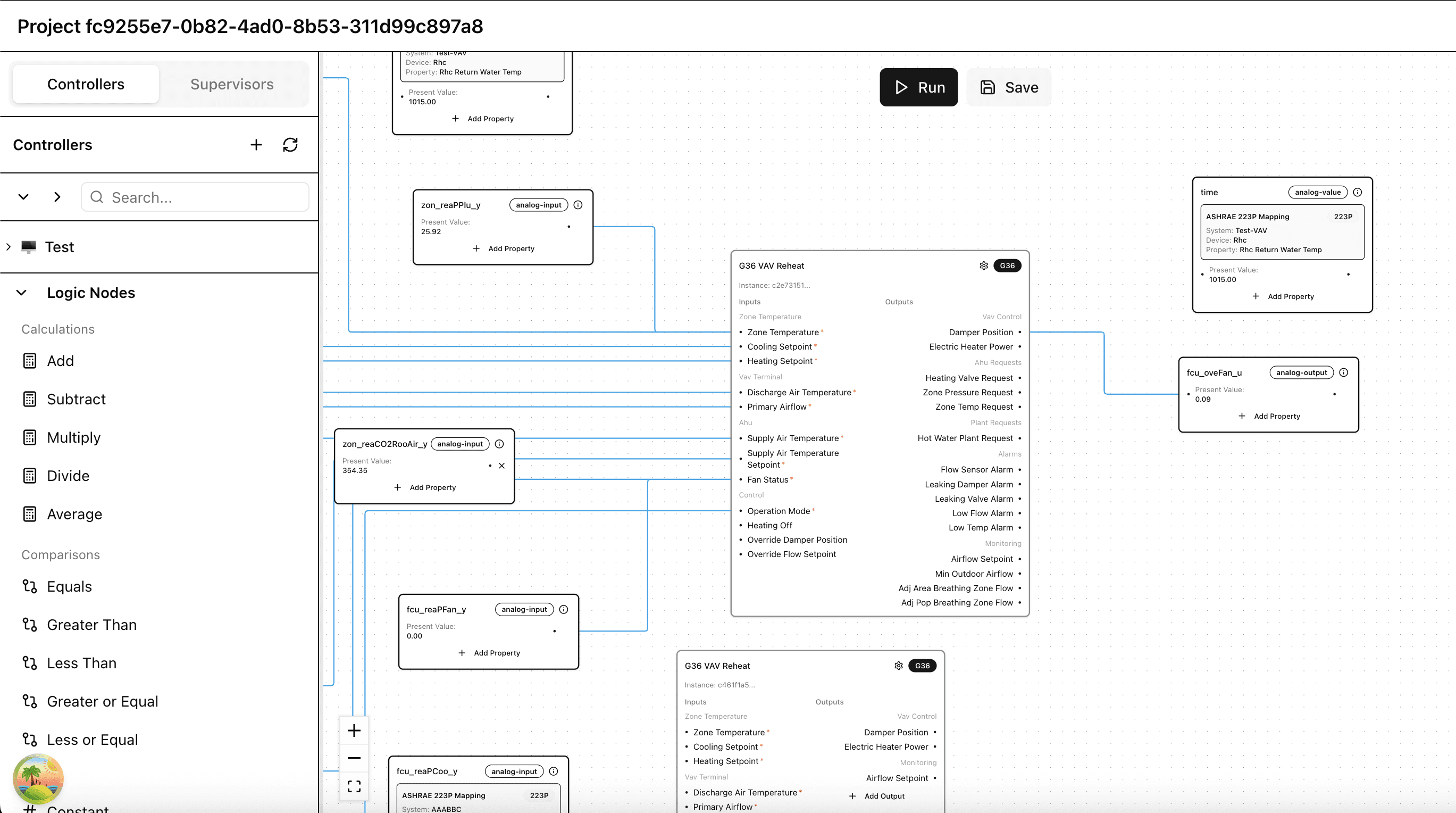Viewport: 1456px width, 813px height.
Task: Zoom in on the canvas
Action: pos(354,731)
